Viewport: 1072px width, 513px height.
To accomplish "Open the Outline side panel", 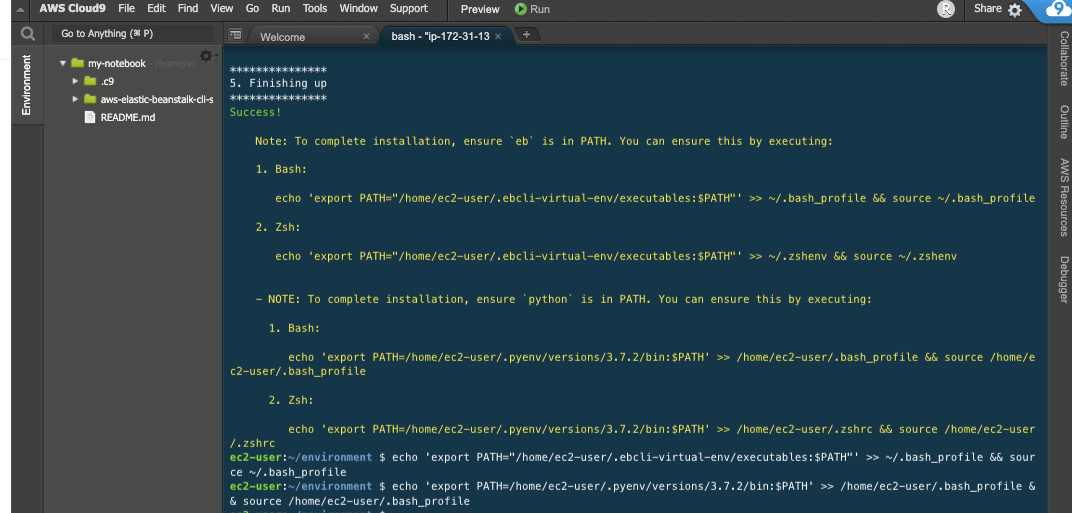I will (1064, 122).
